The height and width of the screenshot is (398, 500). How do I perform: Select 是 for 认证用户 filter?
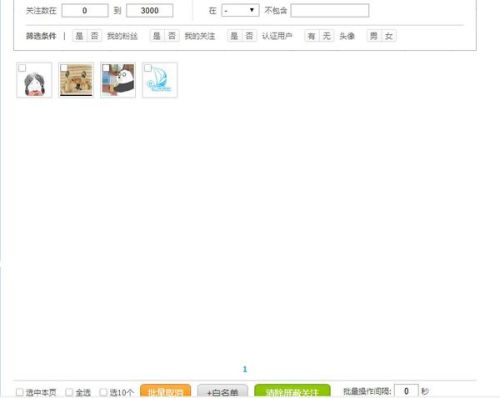[234, 36]
